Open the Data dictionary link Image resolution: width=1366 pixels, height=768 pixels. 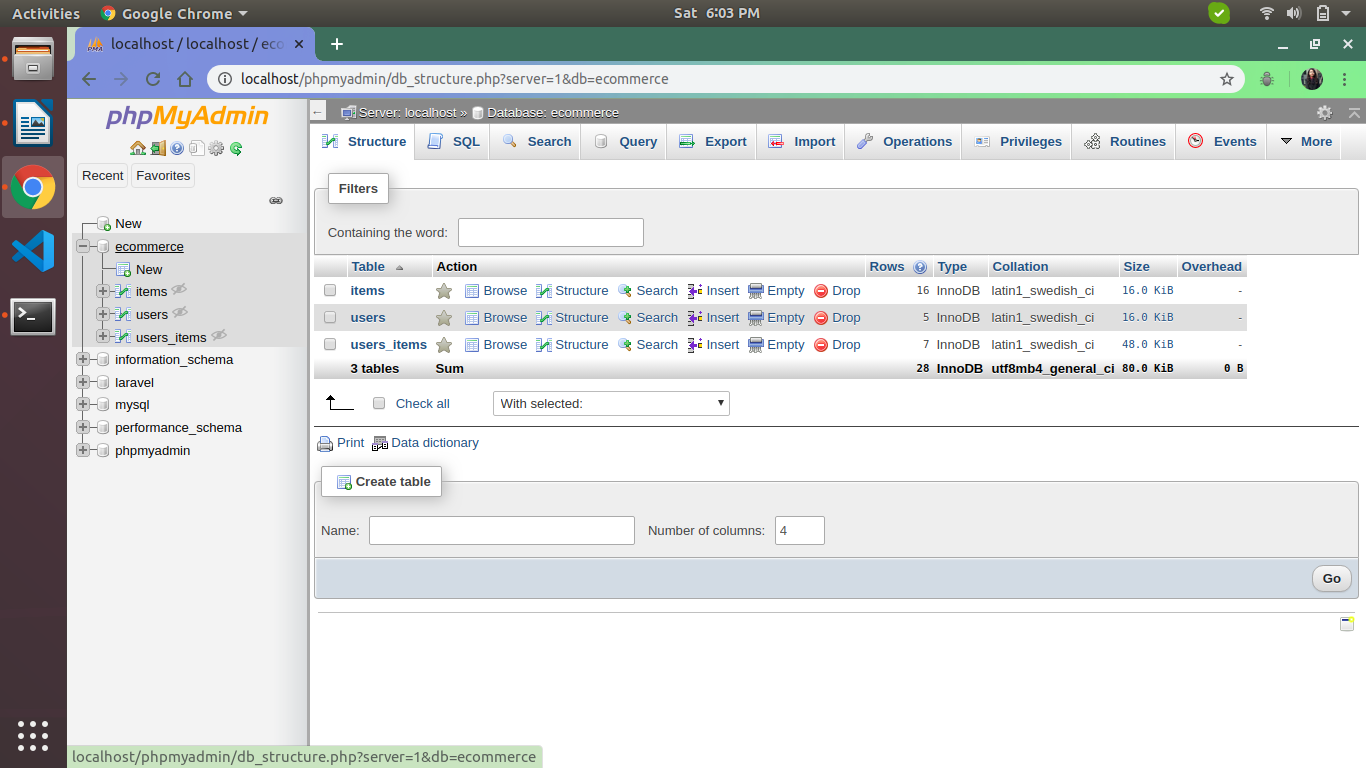(426, 443)
